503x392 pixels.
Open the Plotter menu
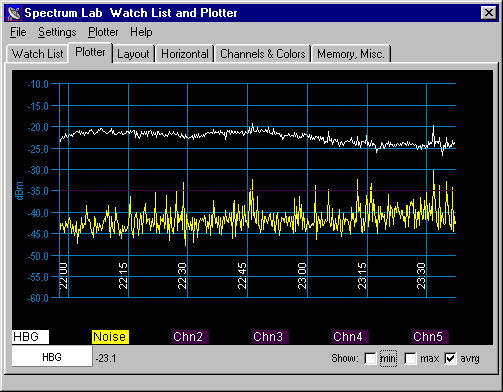[103, 32]
